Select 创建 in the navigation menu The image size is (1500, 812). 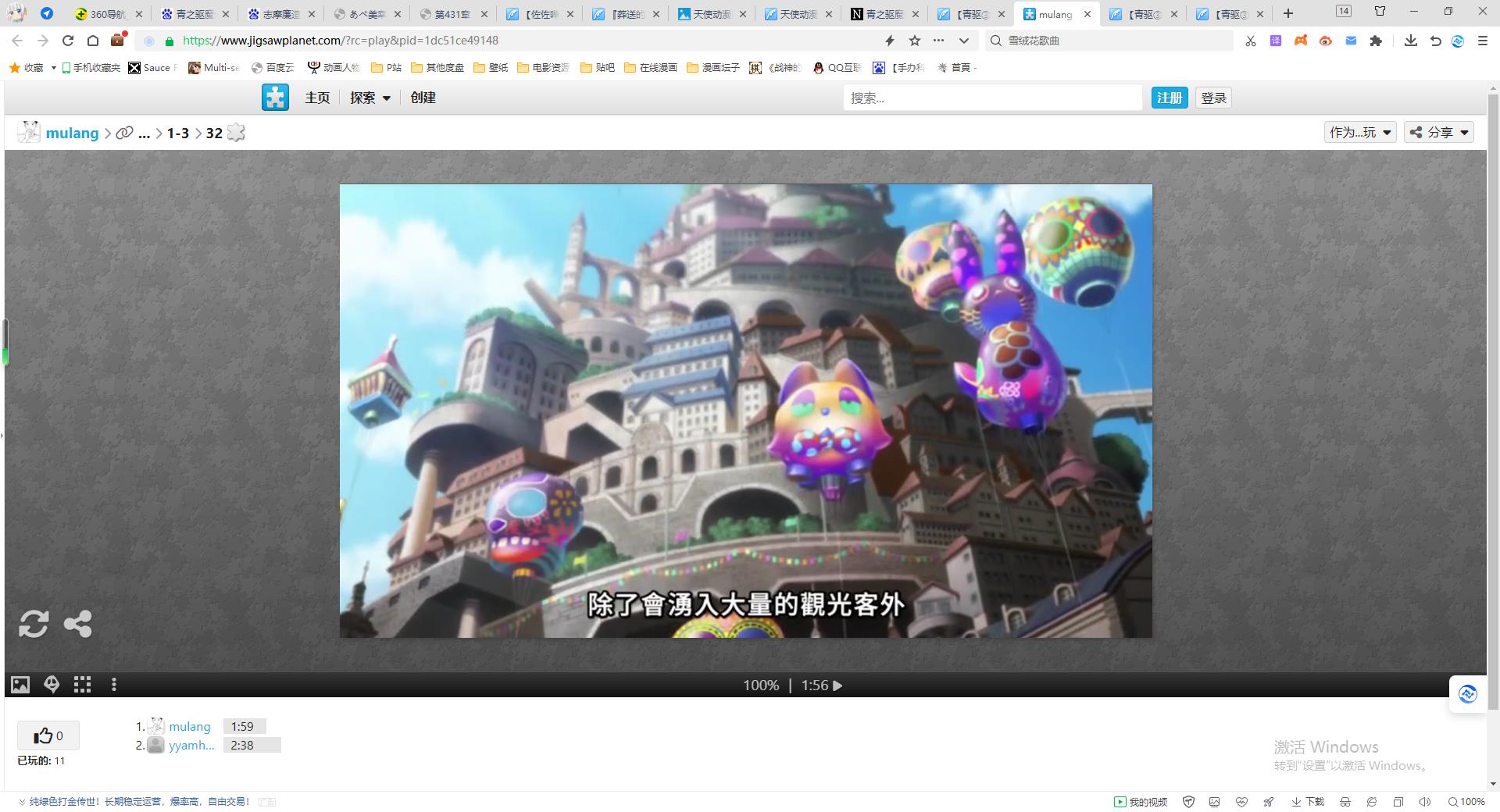point(423,98)
